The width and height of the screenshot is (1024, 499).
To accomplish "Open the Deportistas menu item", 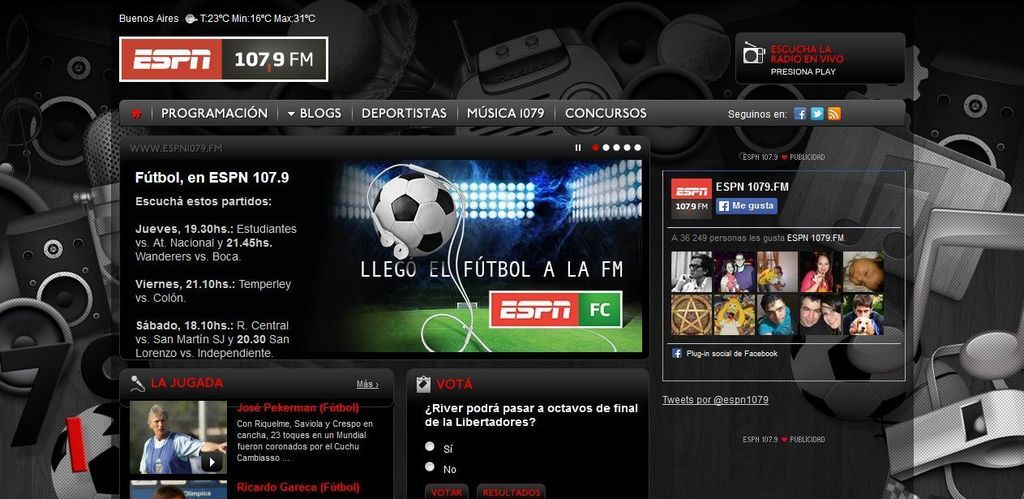I will tap(404, 113).
